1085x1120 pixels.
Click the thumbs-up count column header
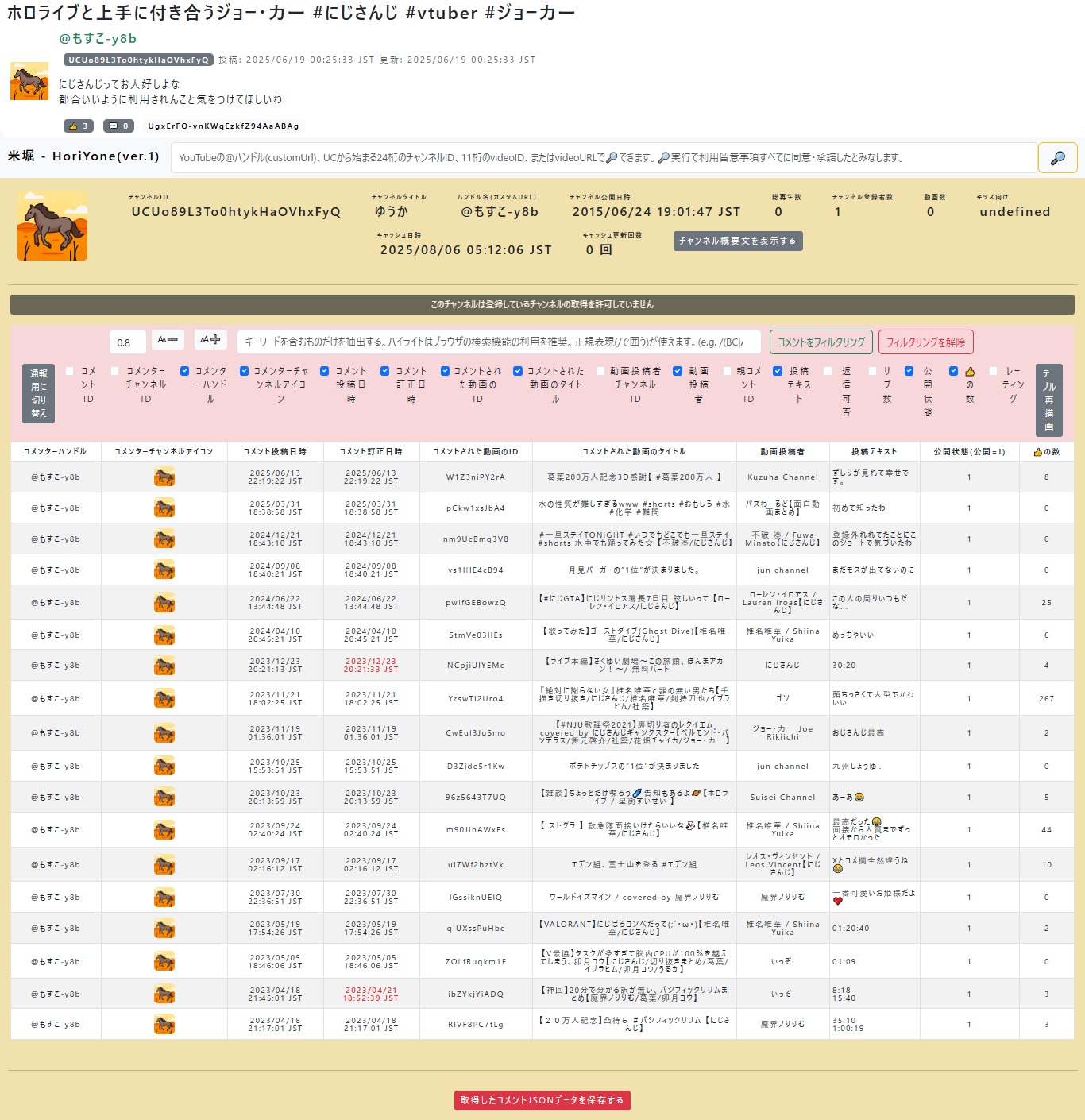1046,451
